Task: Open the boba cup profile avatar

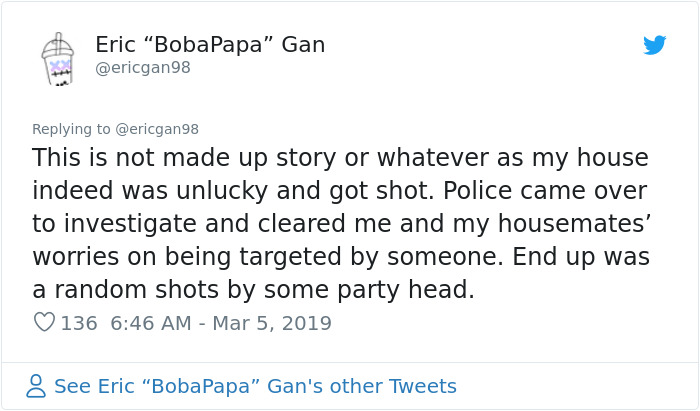Action: (58, 58)
